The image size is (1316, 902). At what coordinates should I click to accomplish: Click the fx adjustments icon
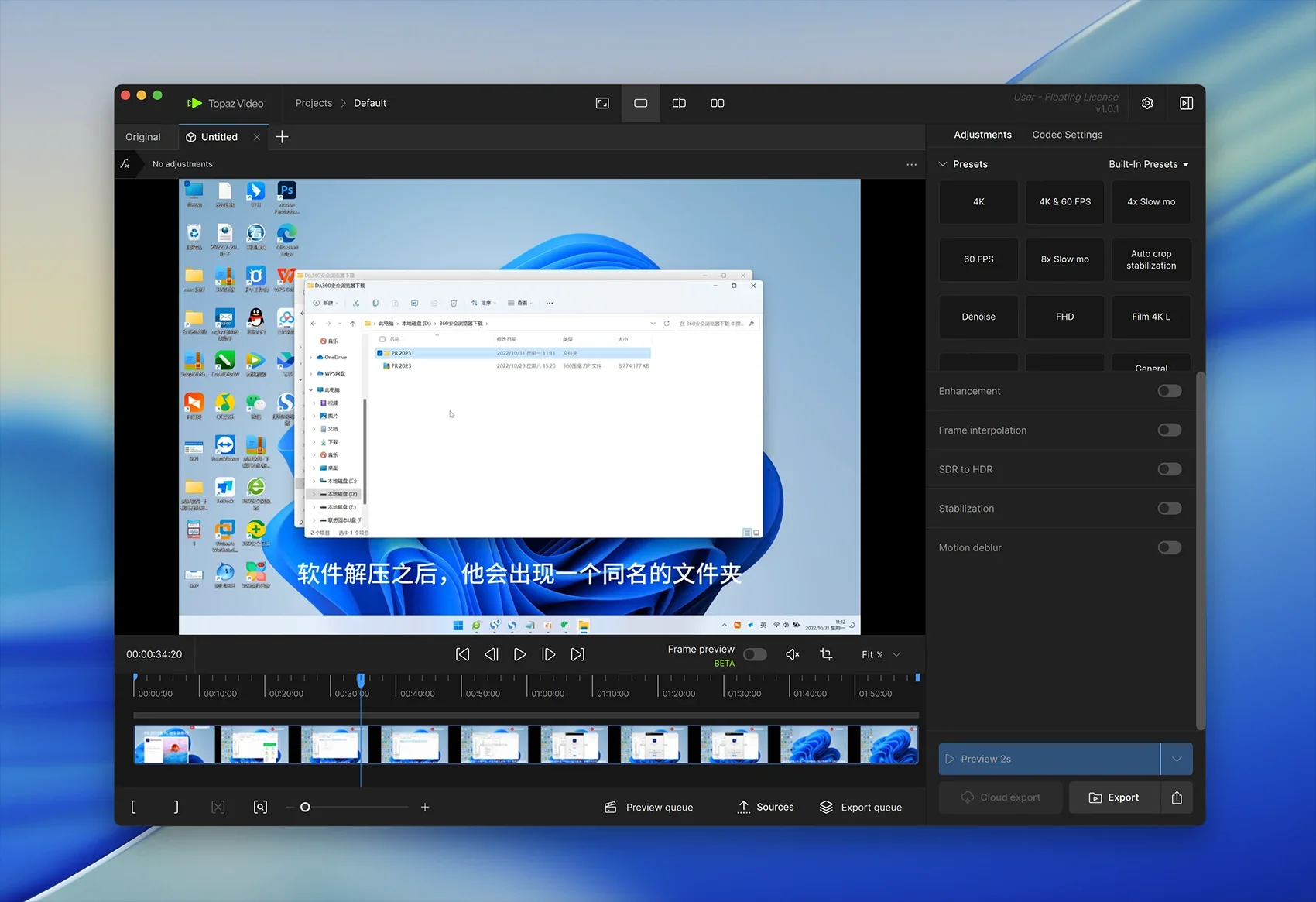pos(125,164)
